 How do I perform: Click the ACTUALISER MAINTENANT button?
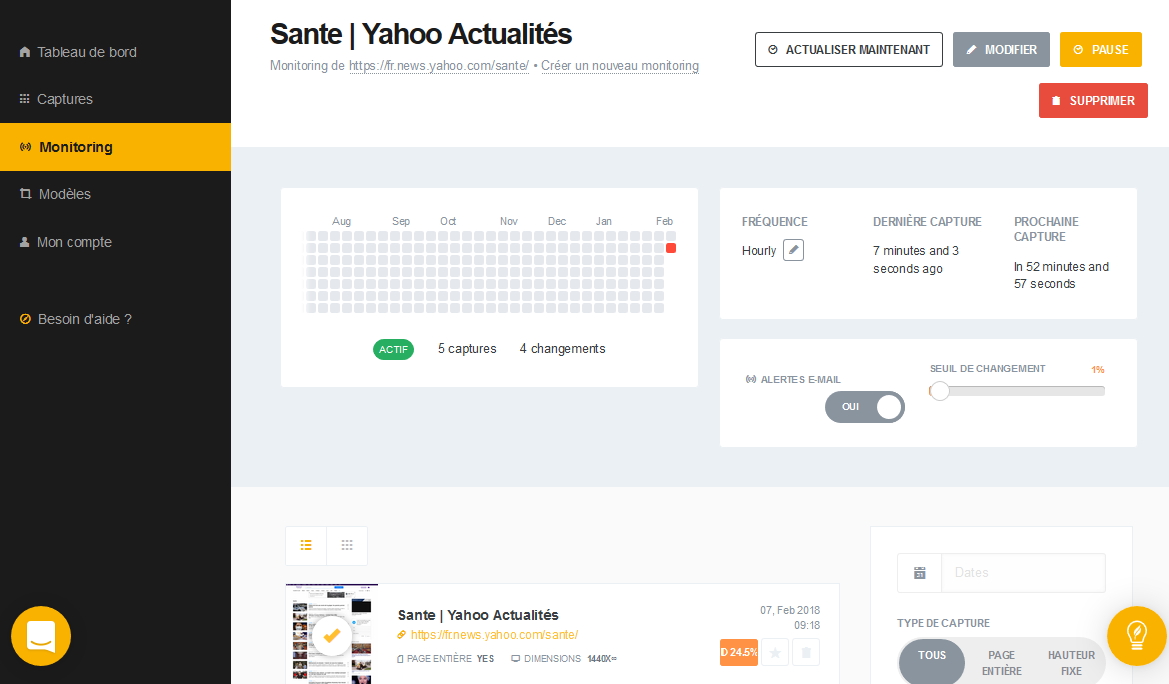coord(848,50)
